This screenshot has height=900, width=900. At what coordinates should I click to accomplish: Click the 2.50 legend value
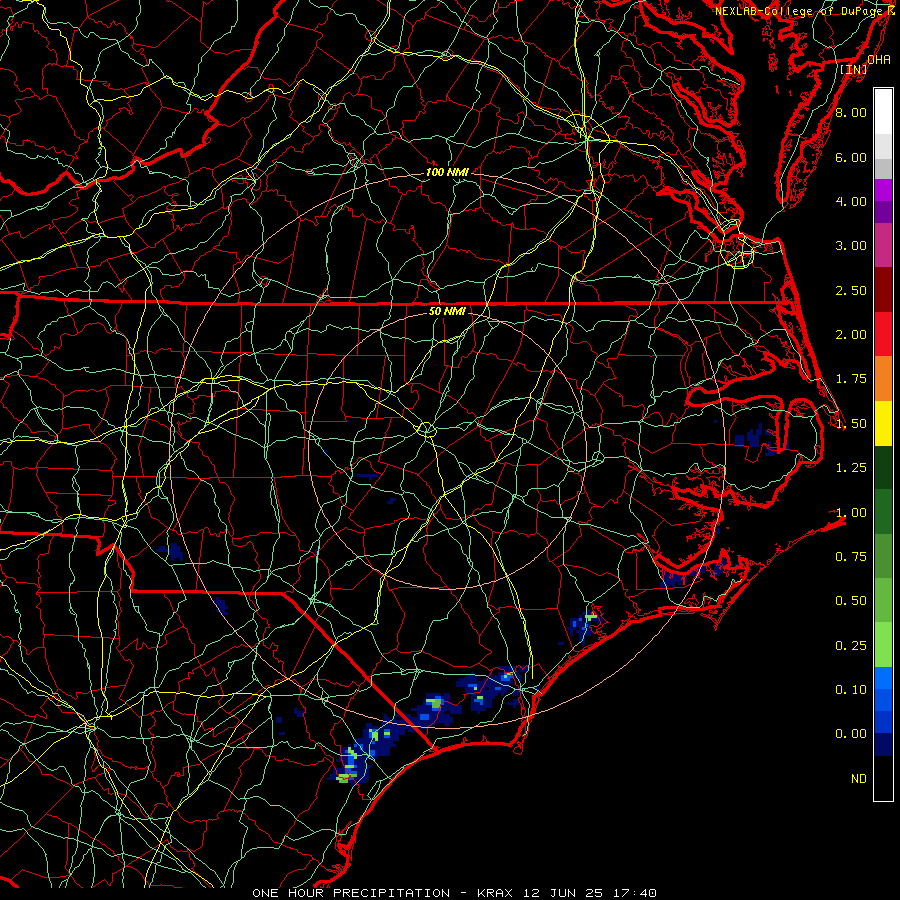pos(851,290)
